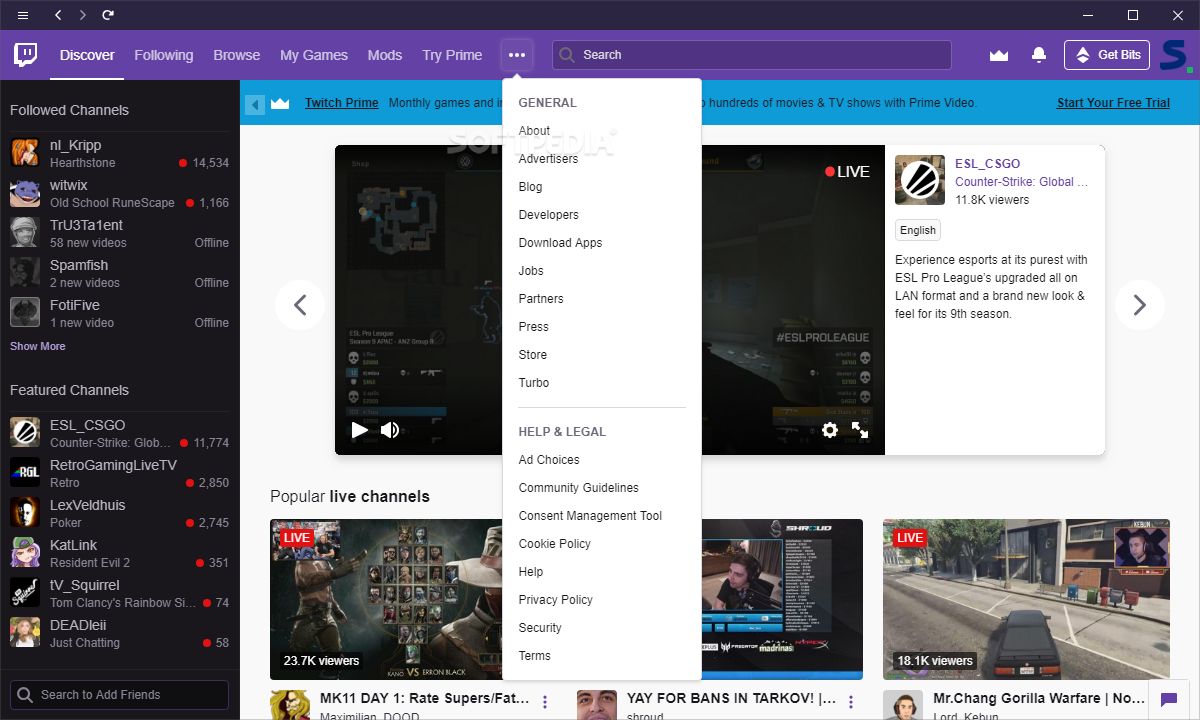Click RetroGamingLiveTV avatar in sidebar

(x=25, y=473)
